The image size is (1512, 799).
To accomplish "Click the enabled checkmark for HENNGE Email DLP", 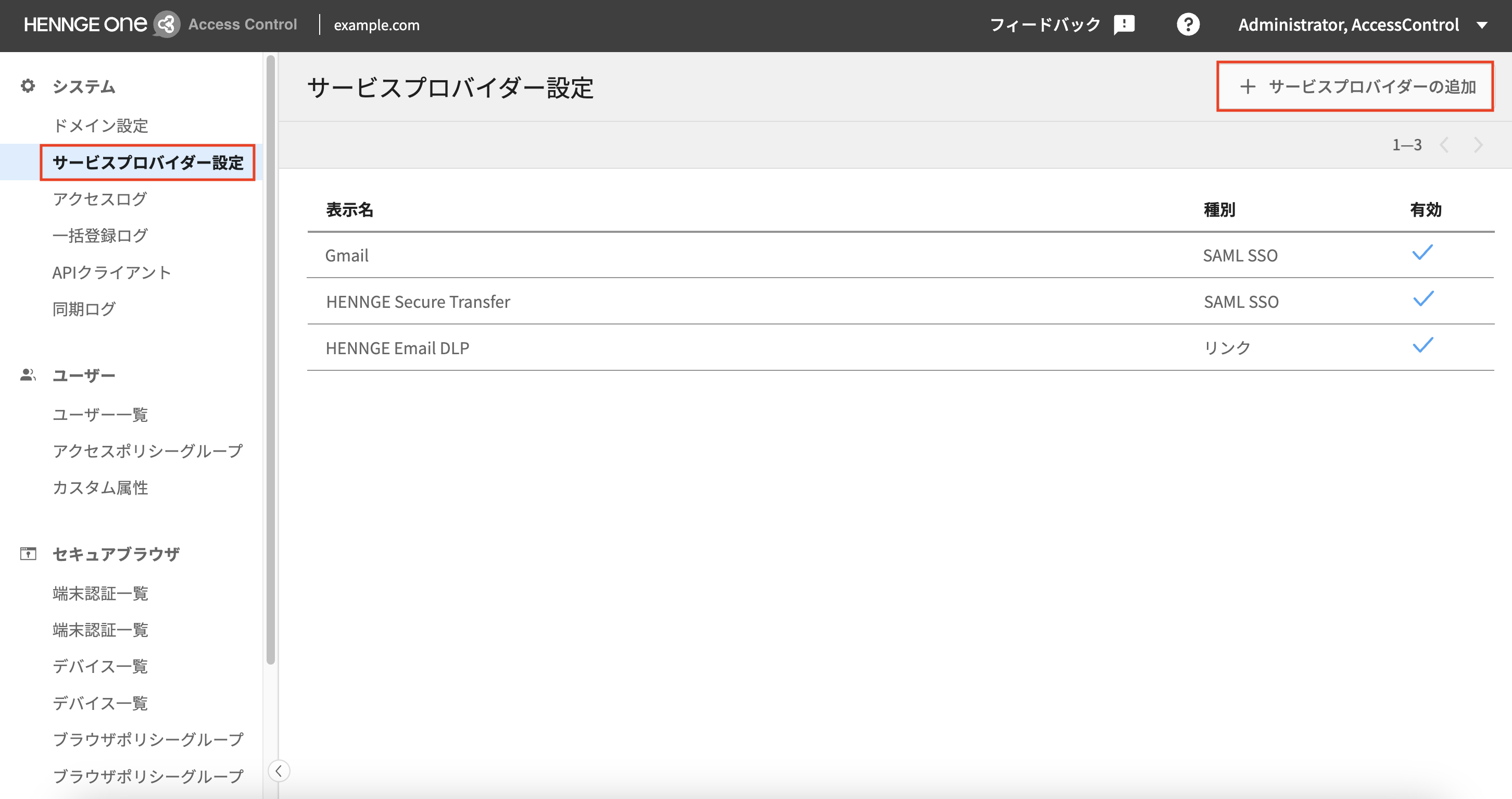I will (1423, 346).
